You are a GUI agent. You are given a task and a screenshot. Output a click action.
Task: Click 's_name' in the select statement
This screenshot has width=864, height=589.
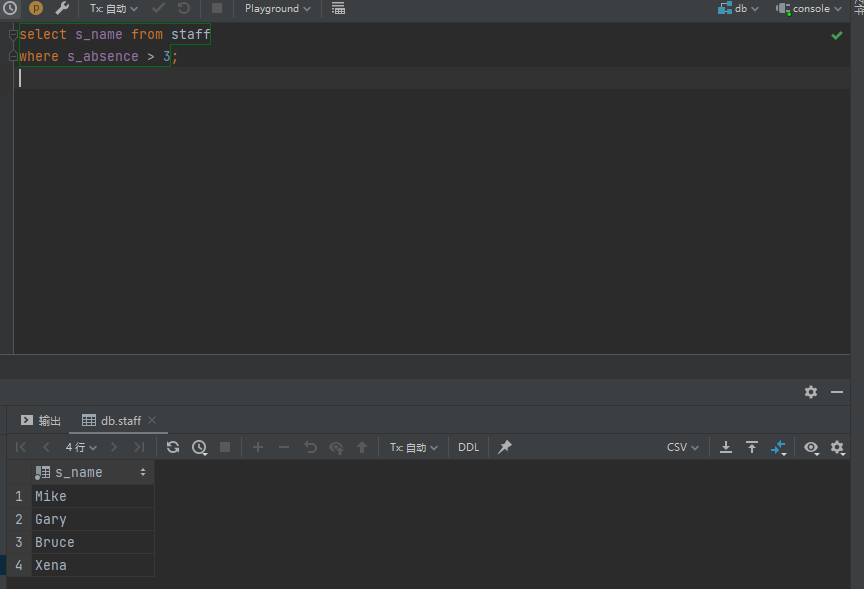coord(99,34)
